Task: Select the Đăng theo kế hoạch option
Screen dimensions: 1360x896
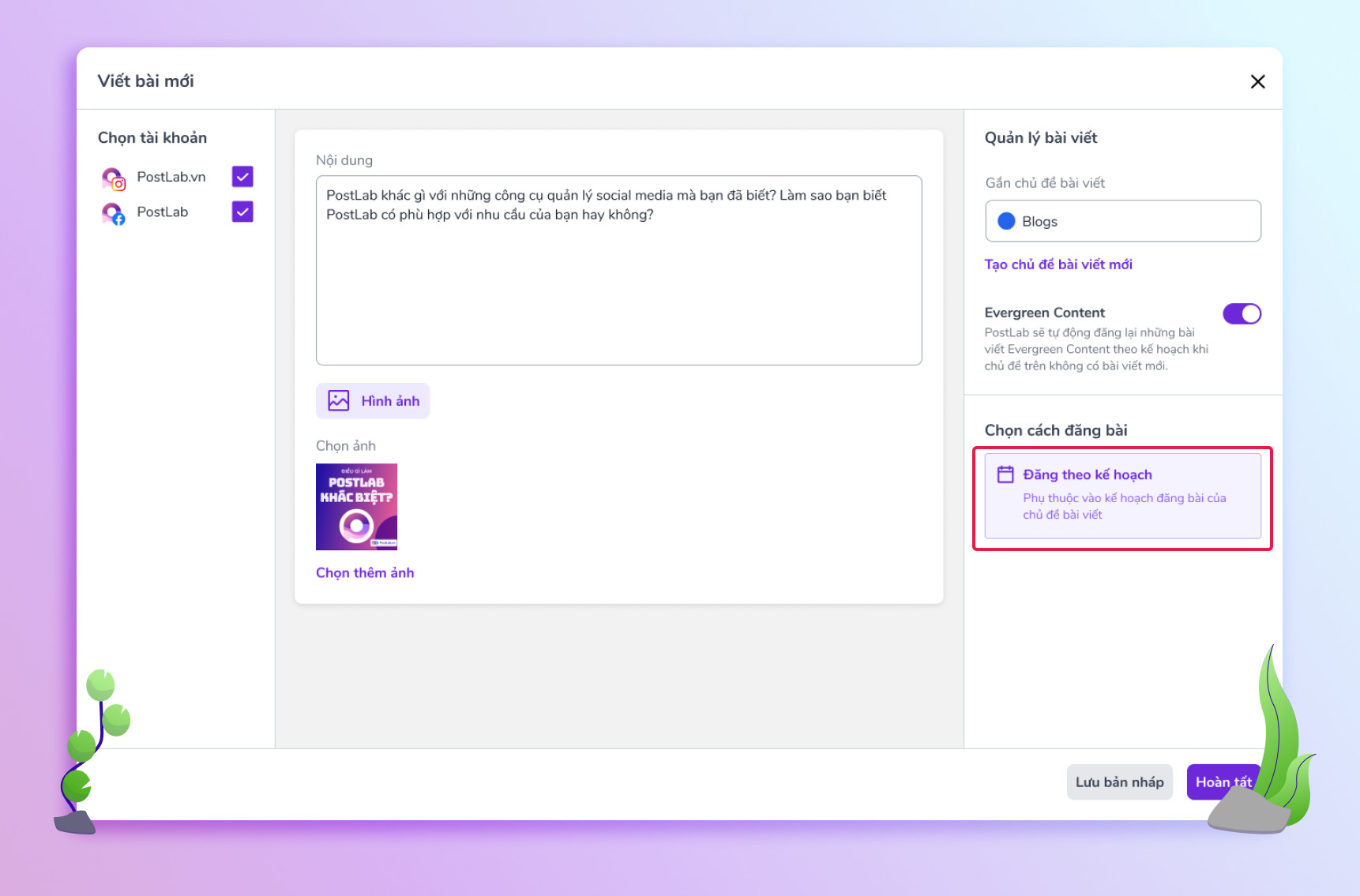Action: (x=1122, y=496)
